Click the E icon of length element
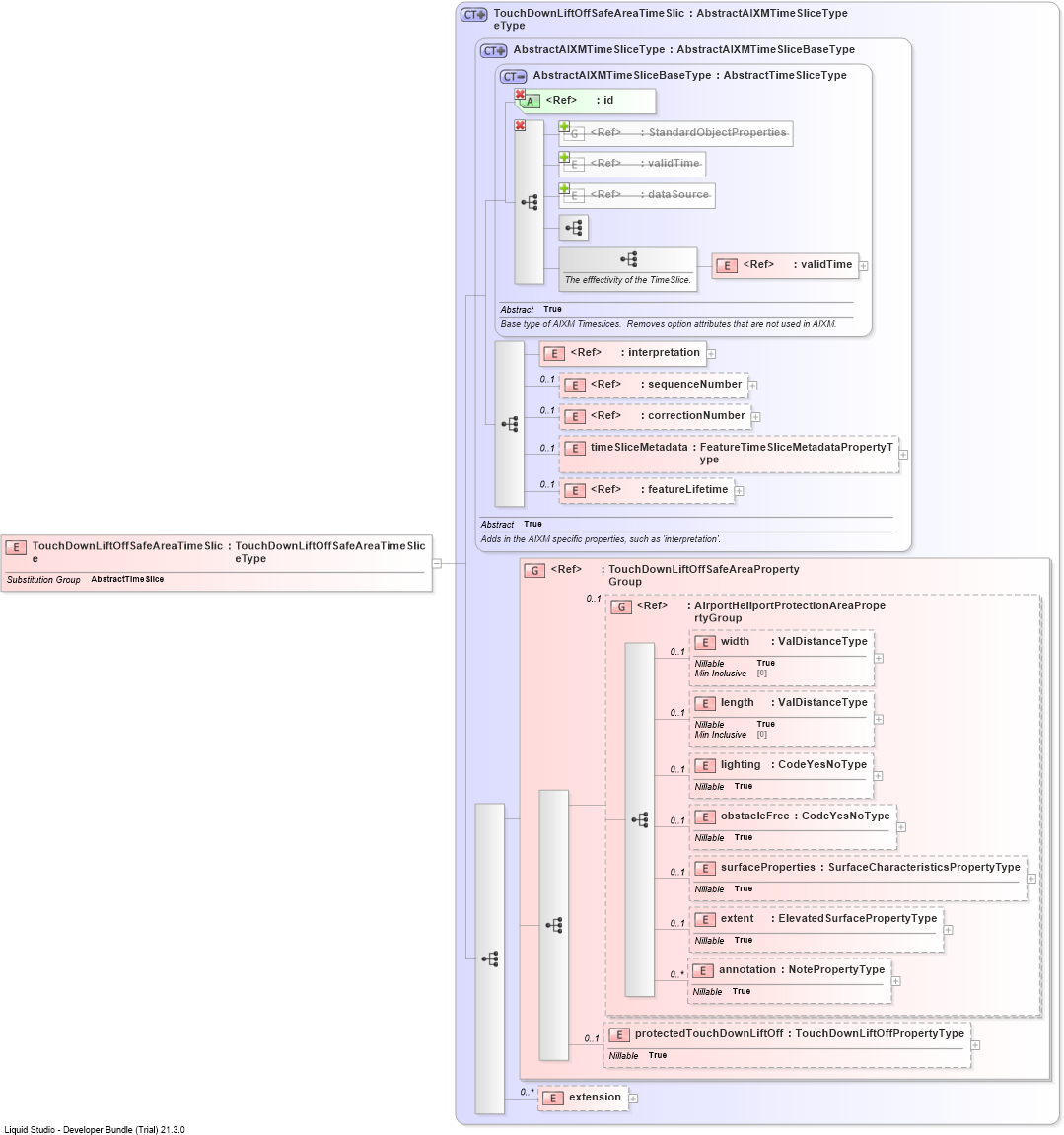This screenshot has height=1135, width=1064. tap(705, 704)
